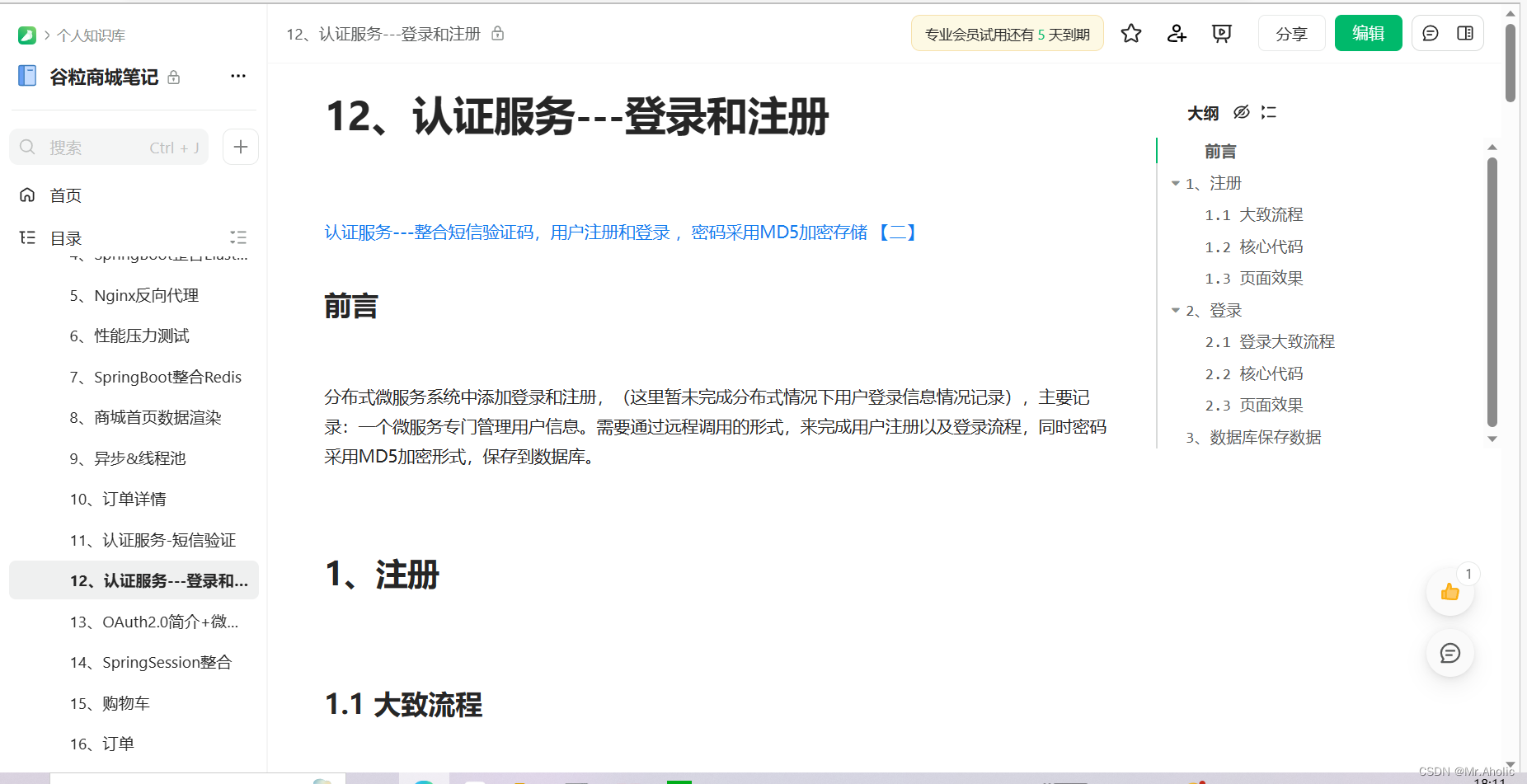Open the add collaborator icon
1527x784 pixels.
point(1176,33)
